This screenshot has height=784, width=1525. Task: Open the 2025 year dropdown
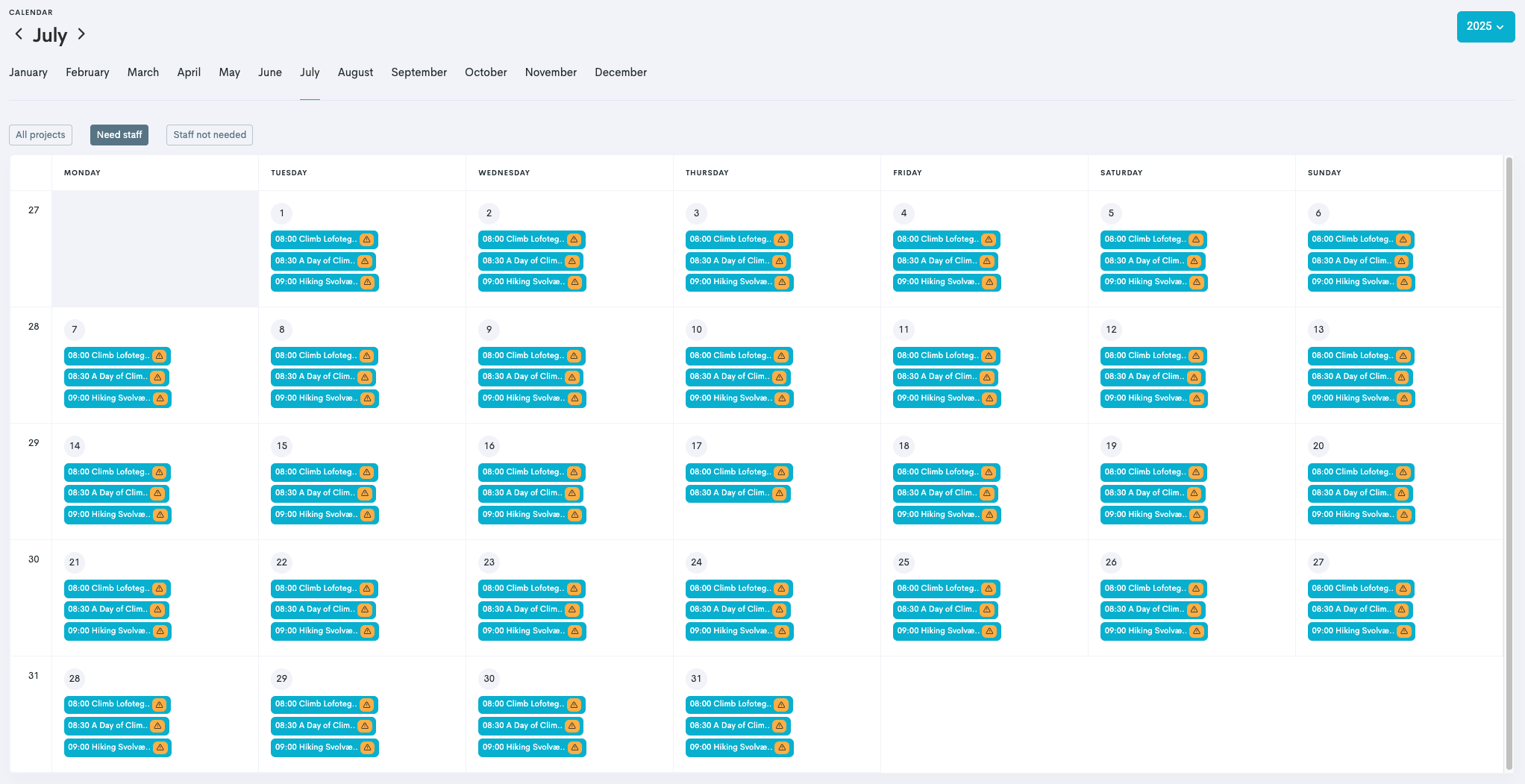[1485, 26]
